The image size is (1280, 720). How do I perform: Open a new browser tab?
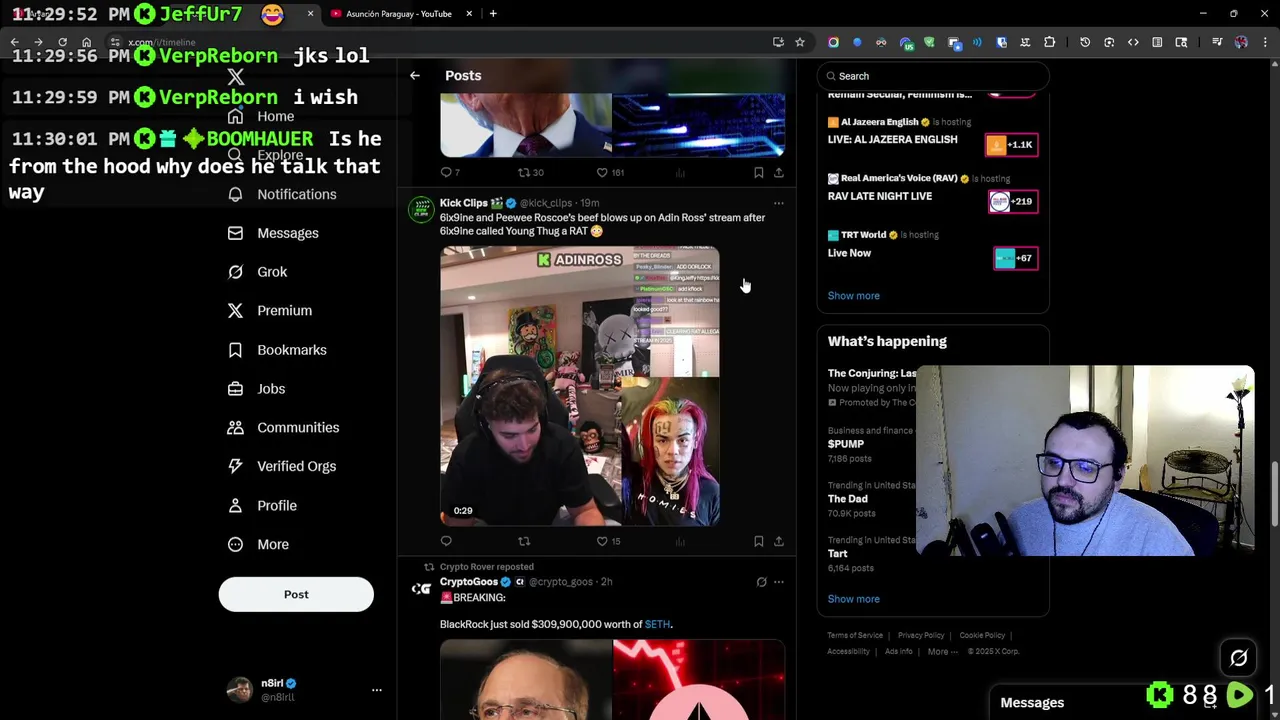click(493, 14)
